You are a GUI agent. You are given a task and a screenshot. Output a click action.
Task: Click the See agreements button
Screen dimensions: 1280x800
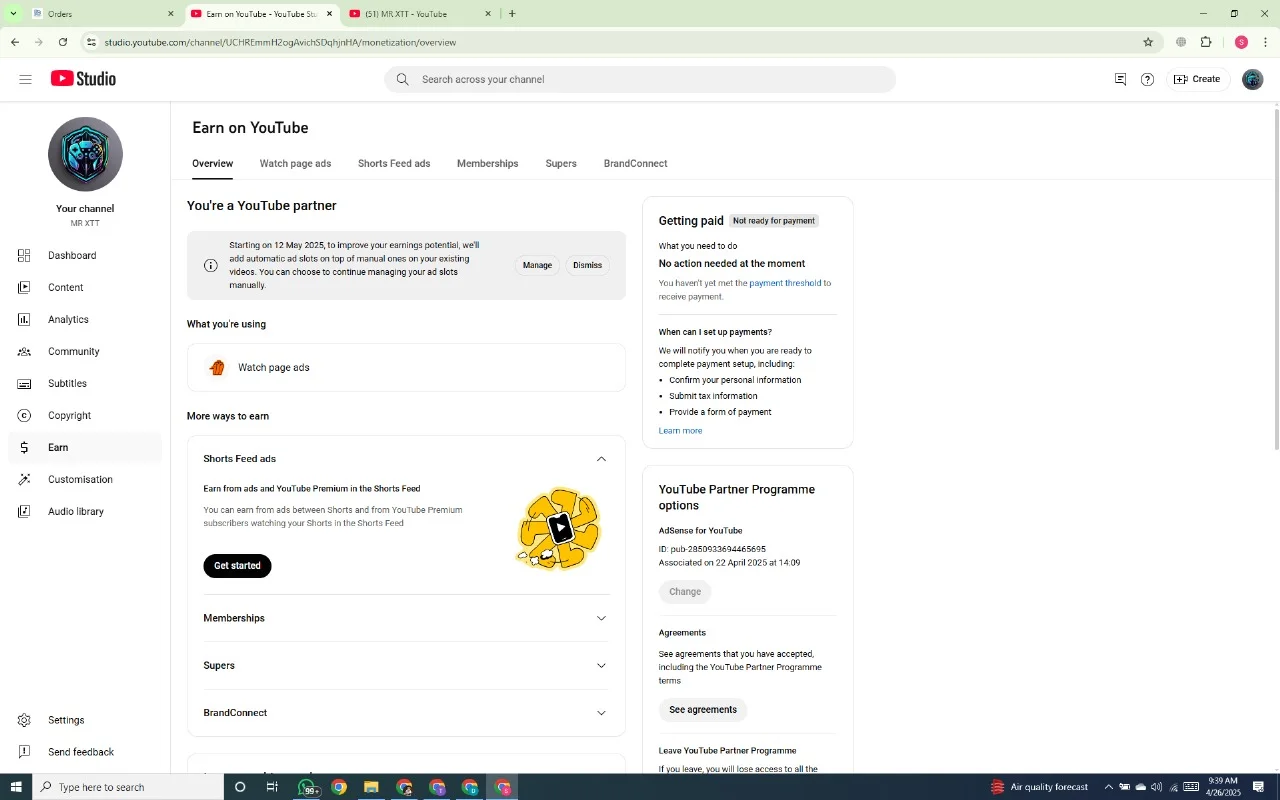[703, 710]
